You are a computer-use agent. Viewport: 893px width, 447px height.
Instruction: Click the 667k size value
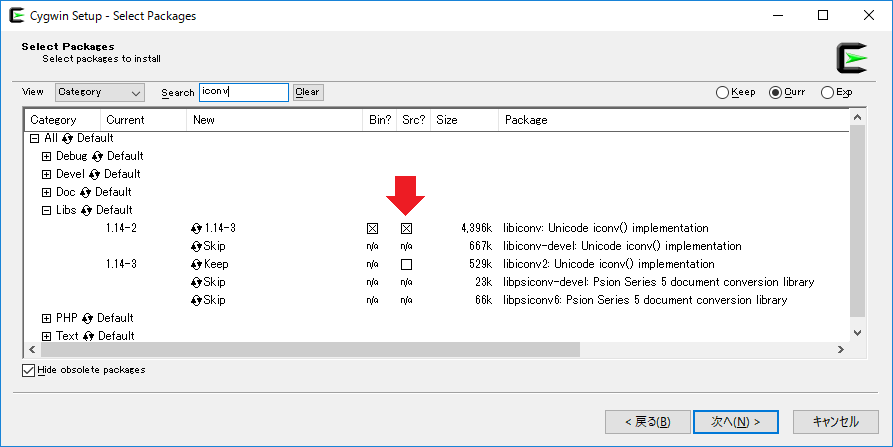coord(481,247)
